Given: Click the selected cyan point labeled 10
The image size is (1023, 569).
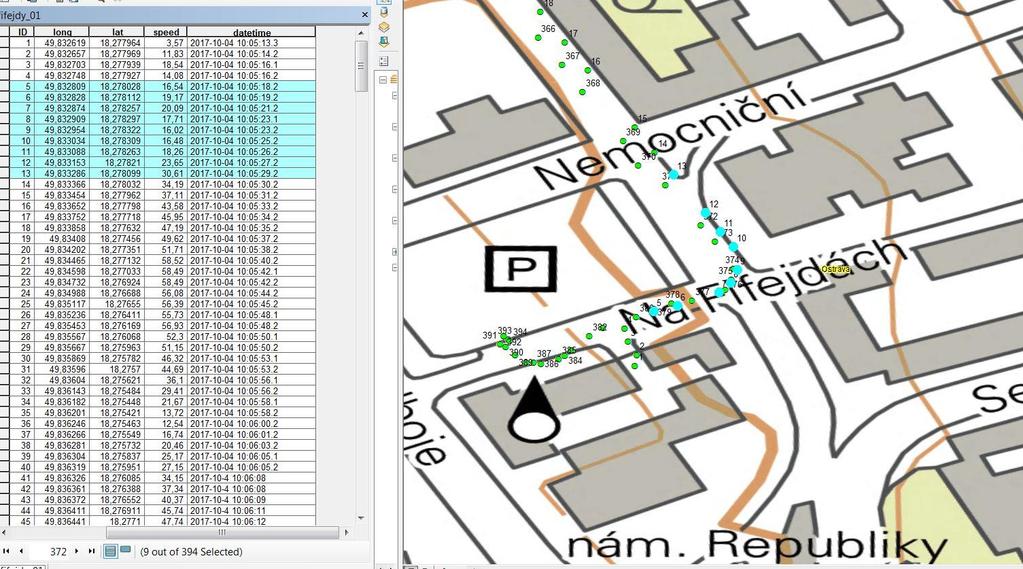Looking at the screenshot, I should coord(733,247).
